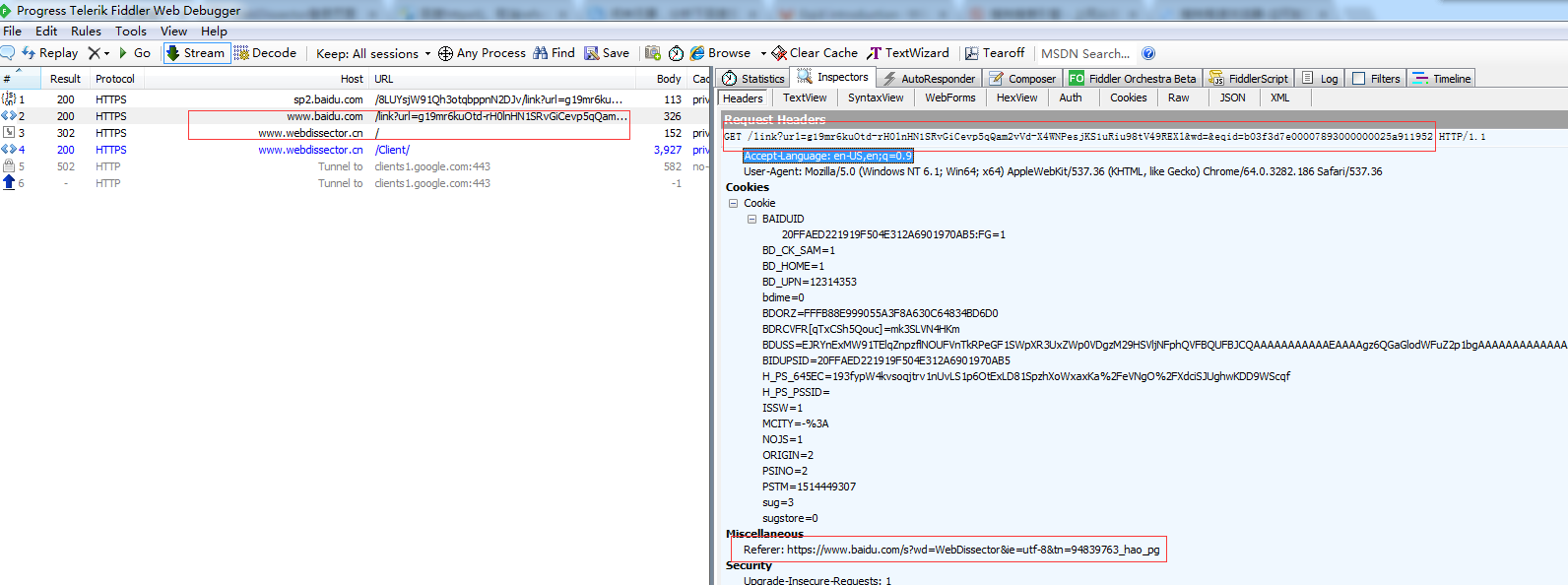Switch to the Inspectors tab
The height and width of the screenshot is (585, 1568).
(x=833, y=77)
